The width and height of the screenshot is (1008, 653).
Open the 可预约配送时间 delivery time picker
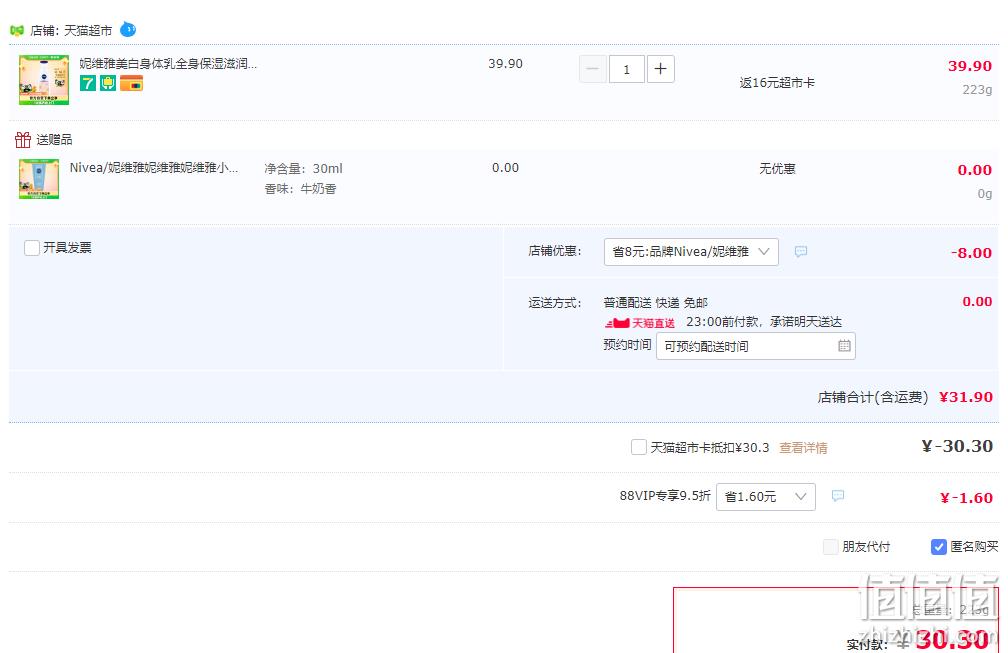coord(755,346)
